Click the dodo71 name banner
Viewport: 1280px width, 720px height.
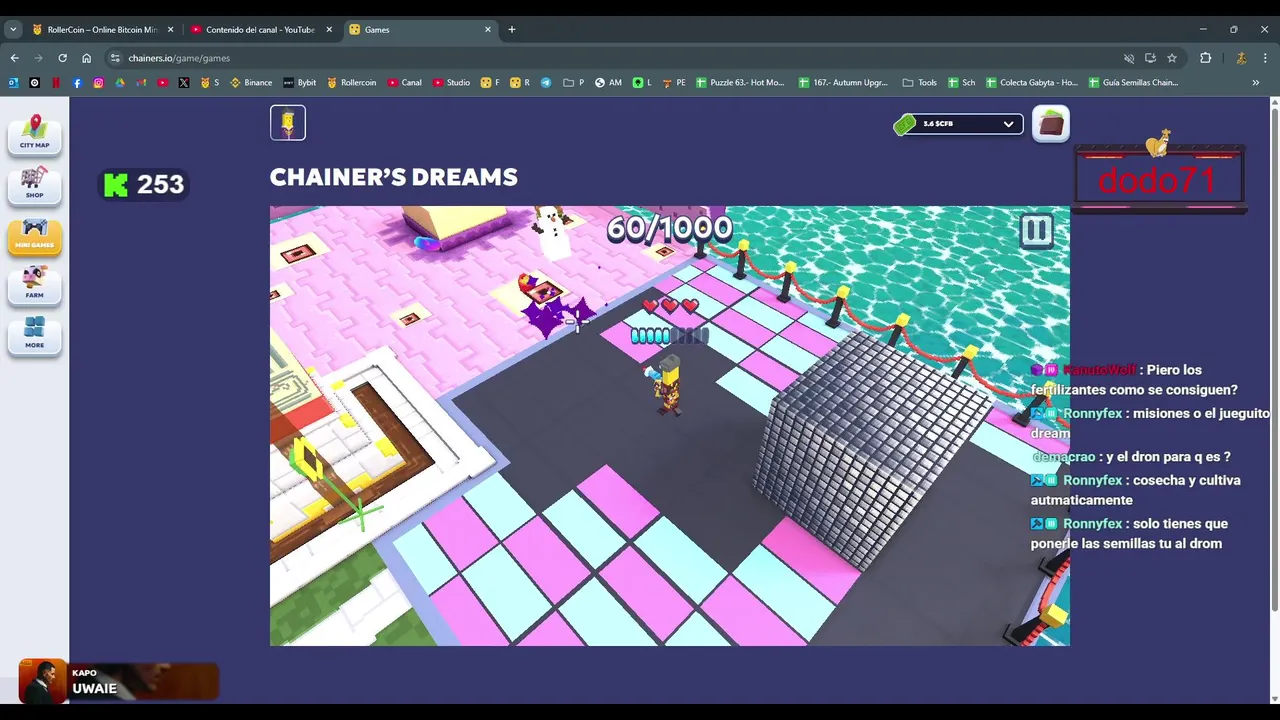point(1158,180)
